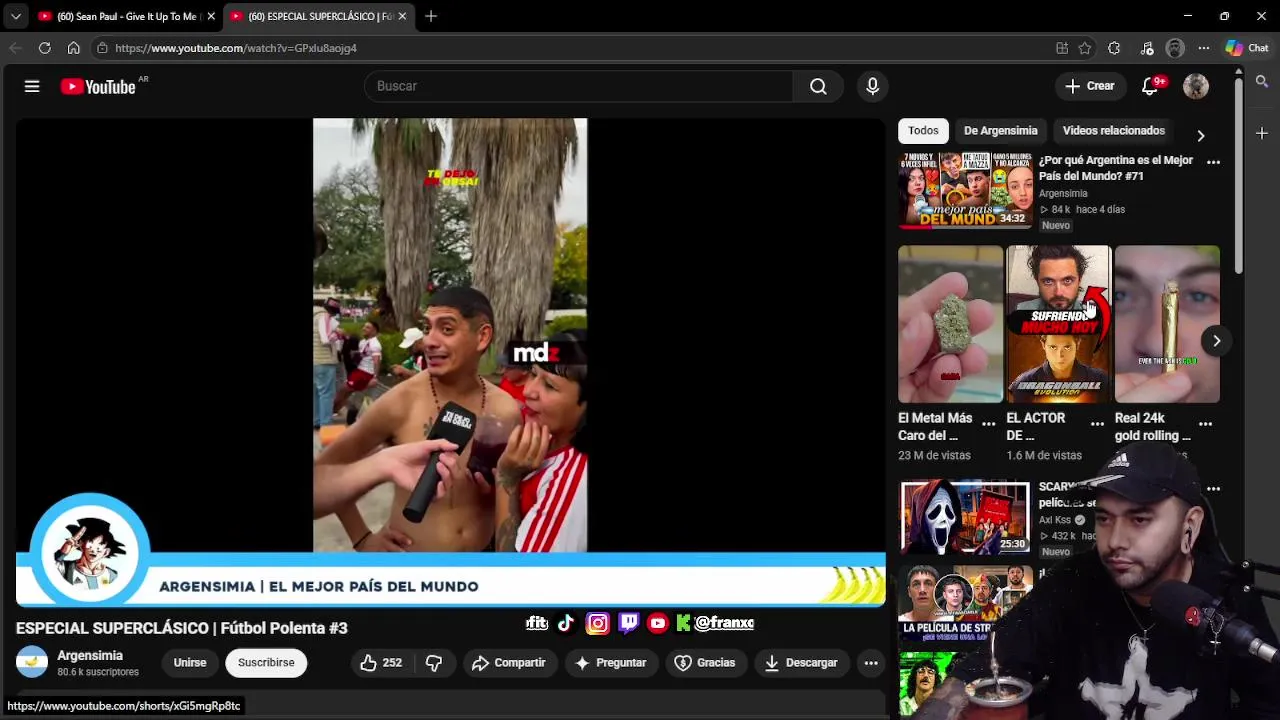This screenshot has width=1280, height=720.
Task: Select the Videos relacionados chip
Action: 1113,131
